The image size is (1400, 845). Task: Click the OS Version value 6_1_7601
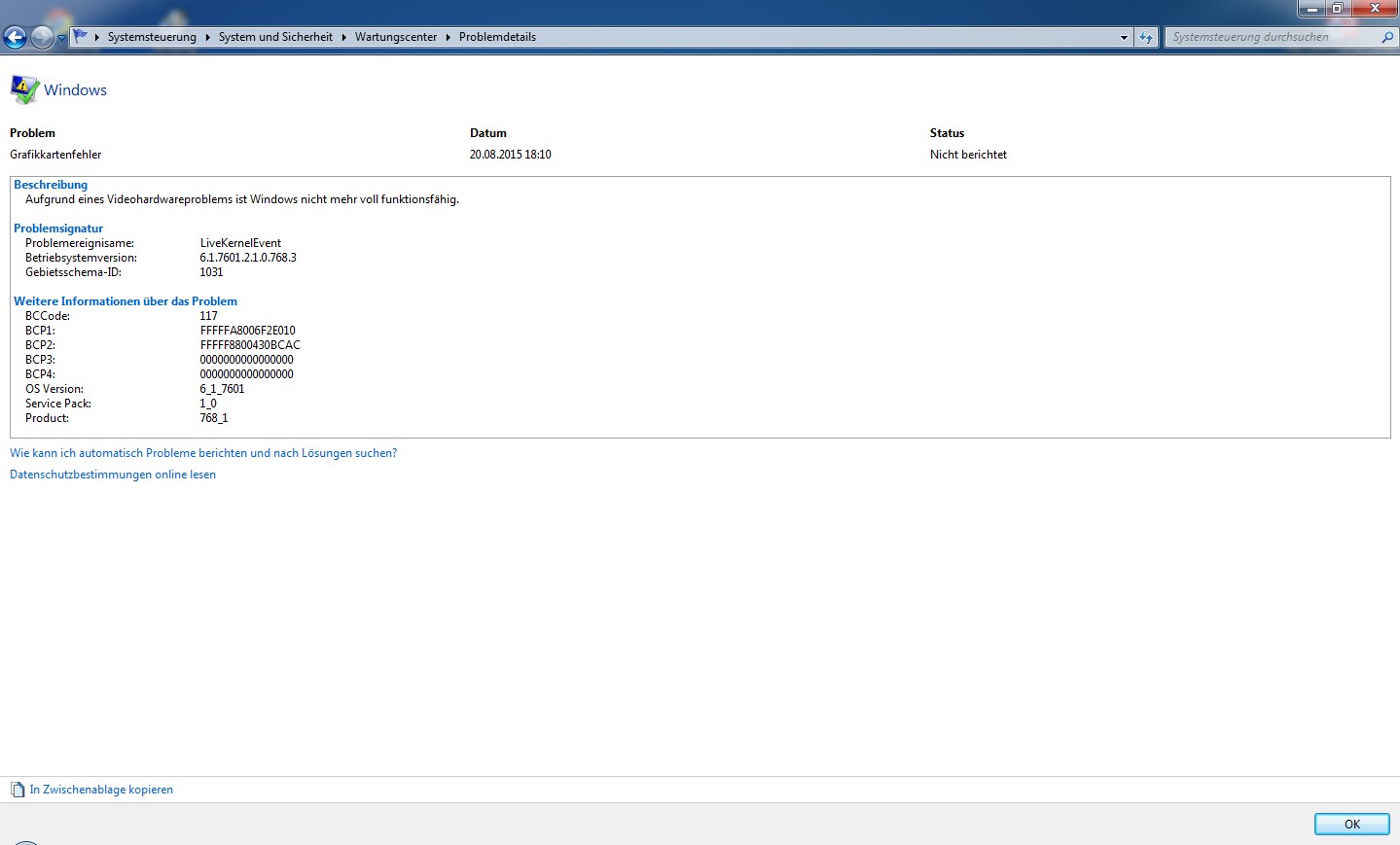click(x=222, y=389)
